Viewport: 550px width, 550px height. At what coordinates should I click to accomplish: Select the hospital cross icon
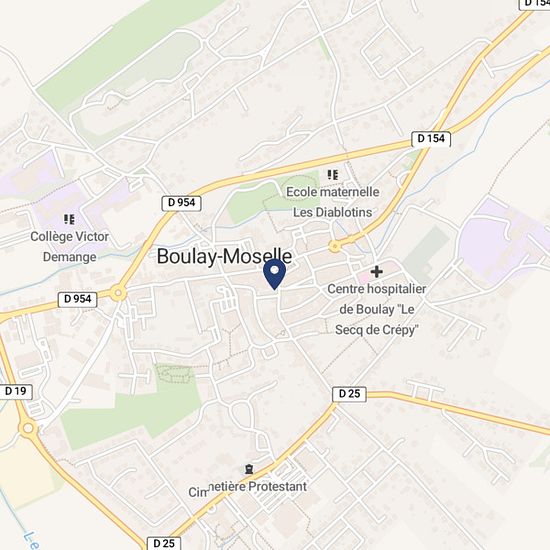coord(376,271)
